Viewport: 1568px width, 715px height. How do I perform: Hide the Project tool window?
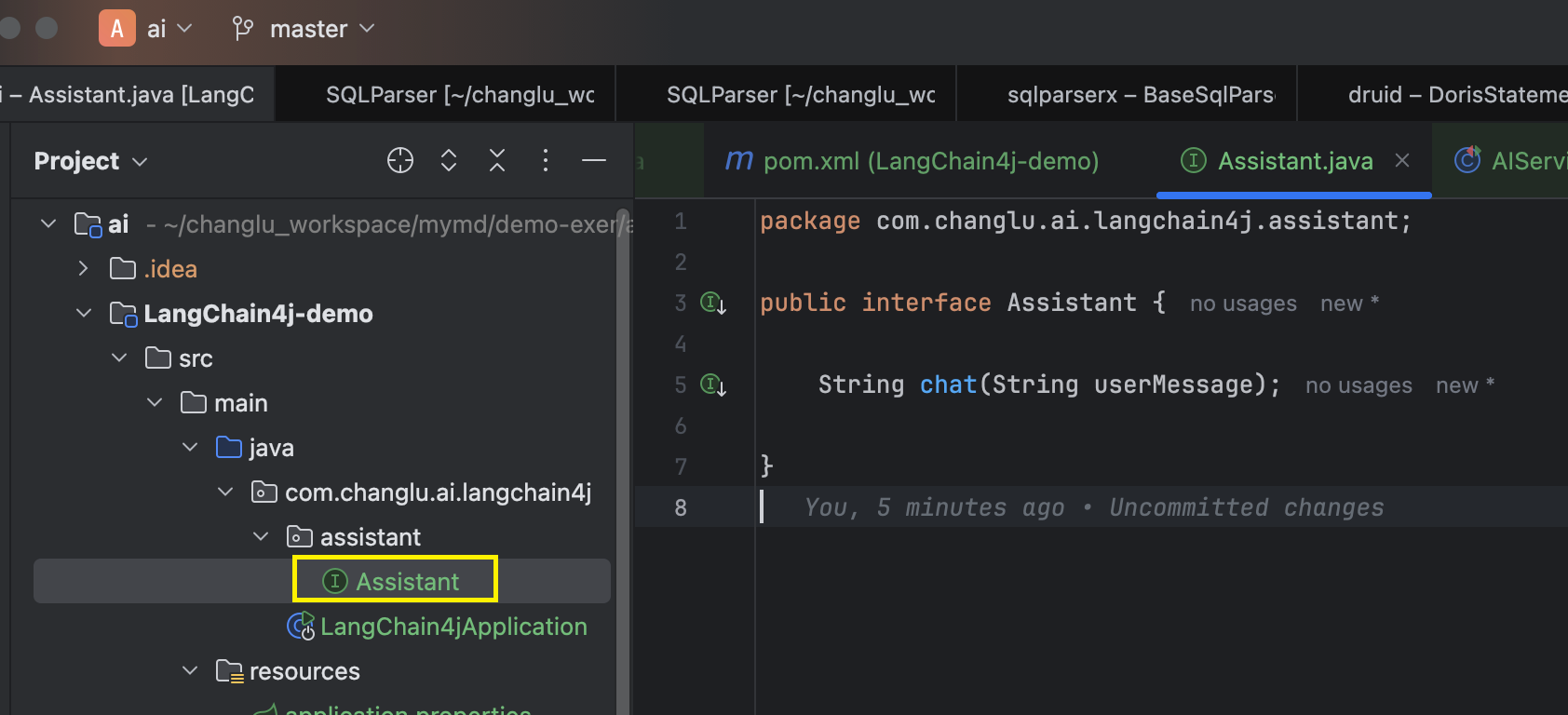[x=594, y=161]
